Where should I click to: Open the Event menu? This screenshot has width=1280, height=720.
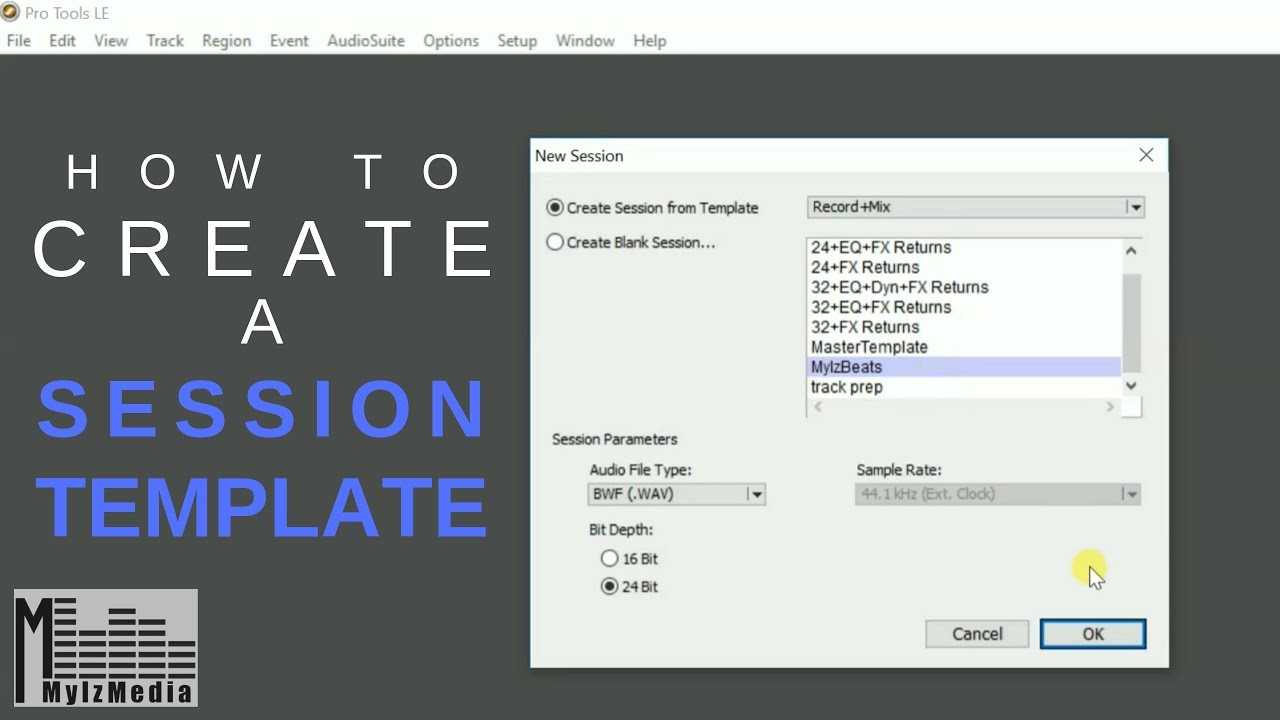click(x=289, y=41)
